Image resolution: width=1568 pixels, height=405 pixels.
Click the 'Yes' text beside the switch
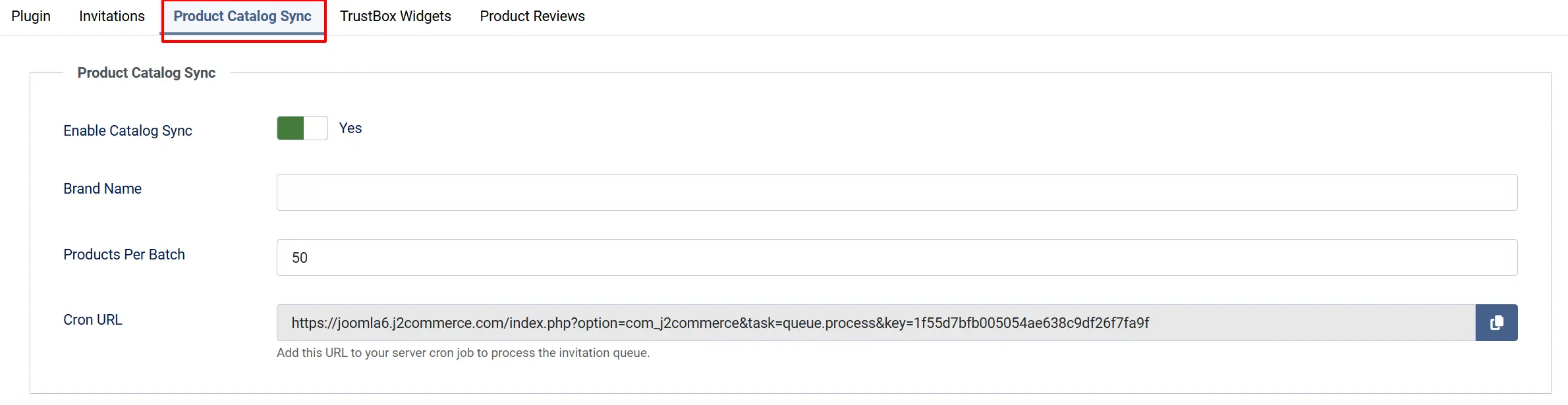[350, 128]
